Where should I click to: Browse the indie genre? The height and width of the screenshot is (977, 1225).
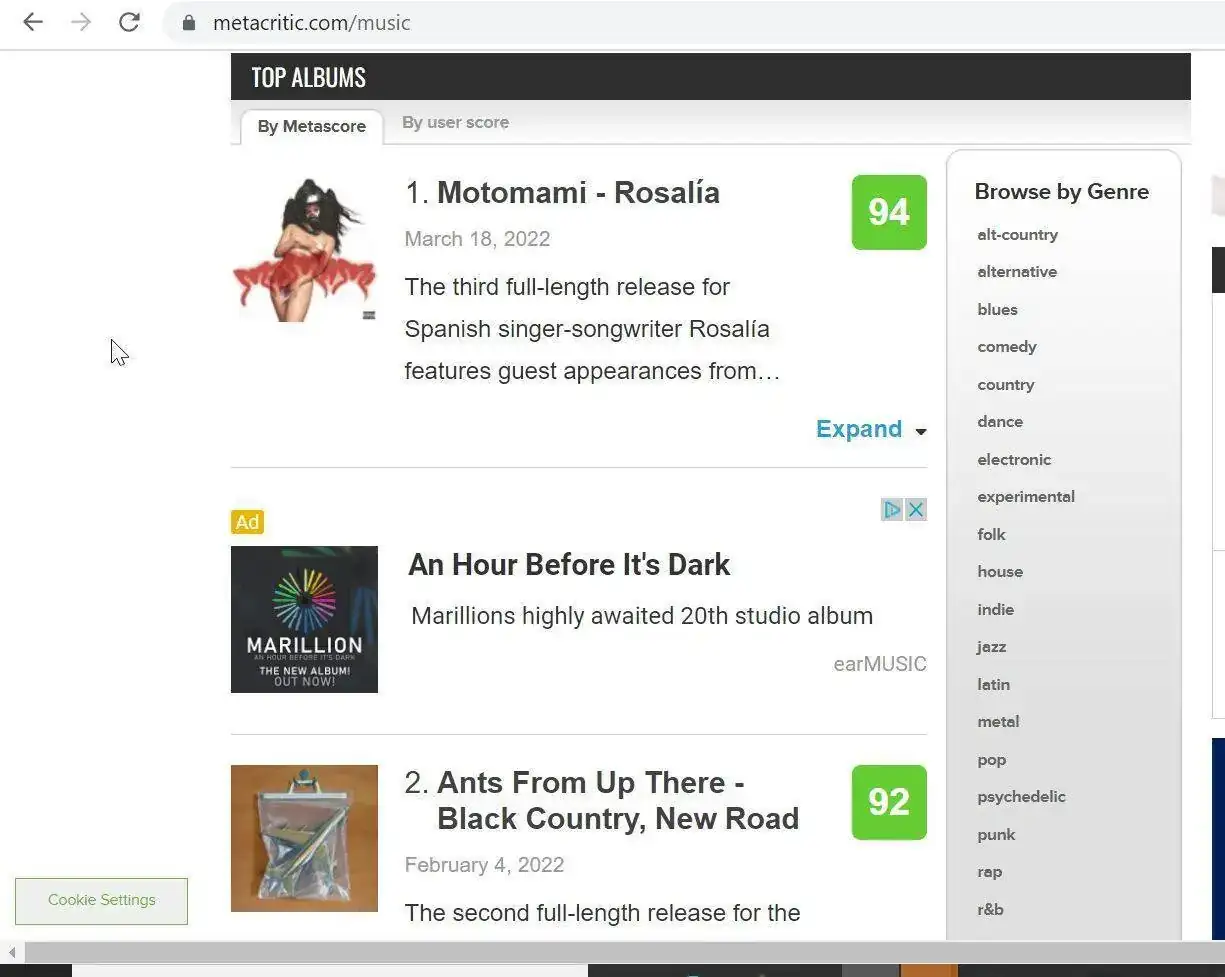[x=995, y=610]
